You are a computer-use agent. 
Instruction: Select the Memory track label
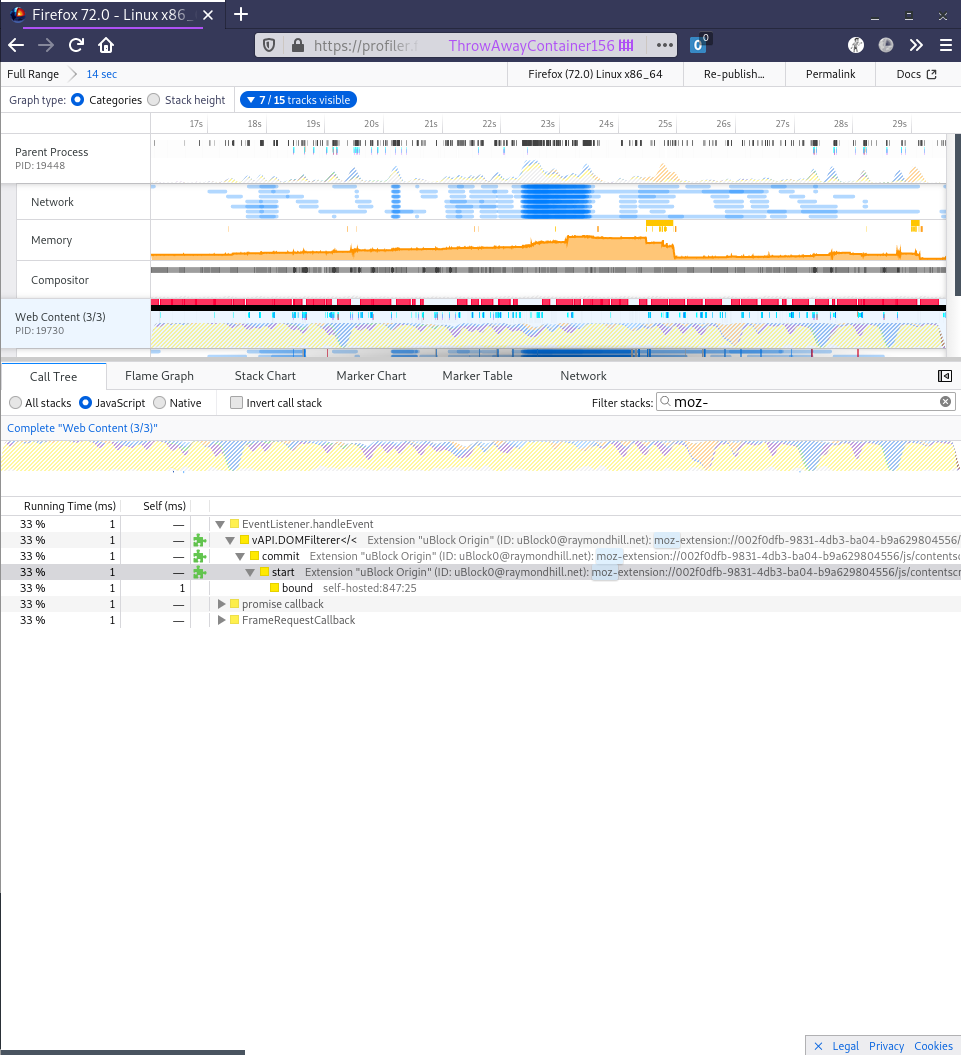[x=83, y=240]
